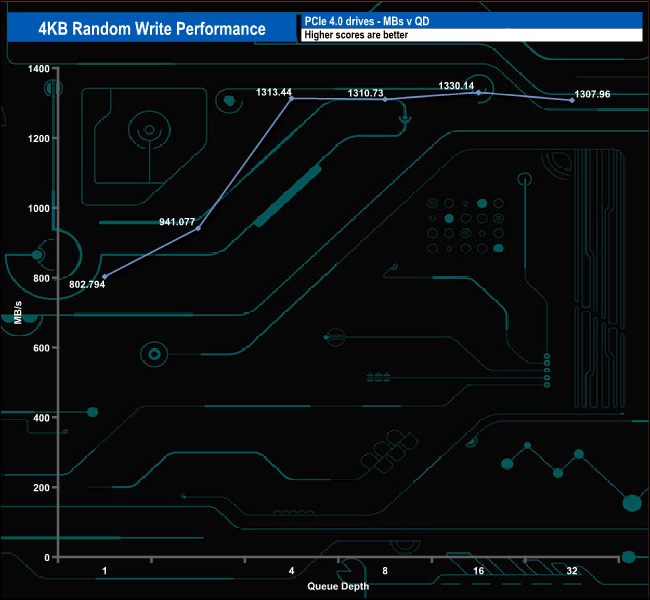Image resolution: width=650 pixels, height=600 pixels.
Task: Select the 200 tick label on y-axis
Action: [x=41, y=487]
